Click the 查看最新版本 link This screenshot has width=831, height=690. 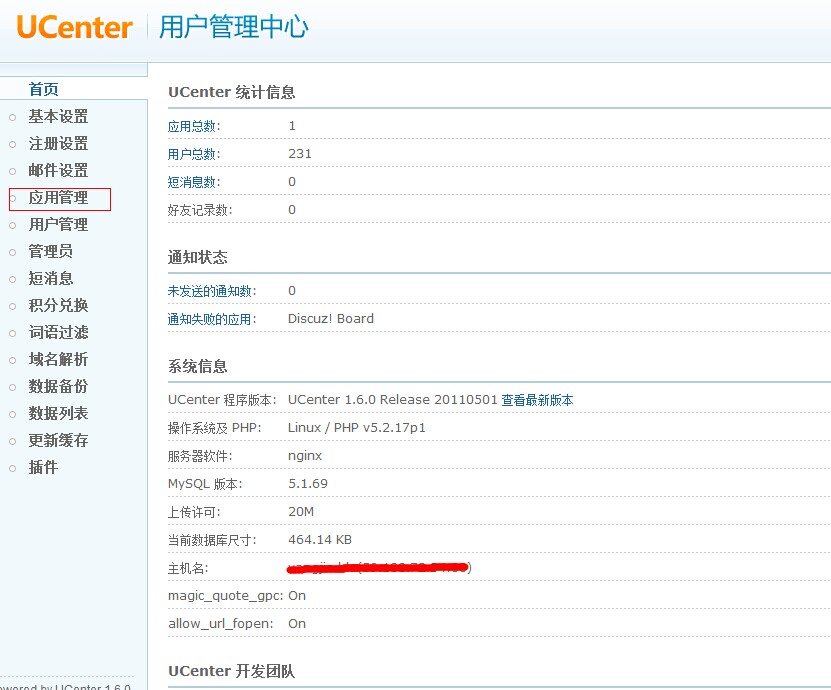pos(537,400)
